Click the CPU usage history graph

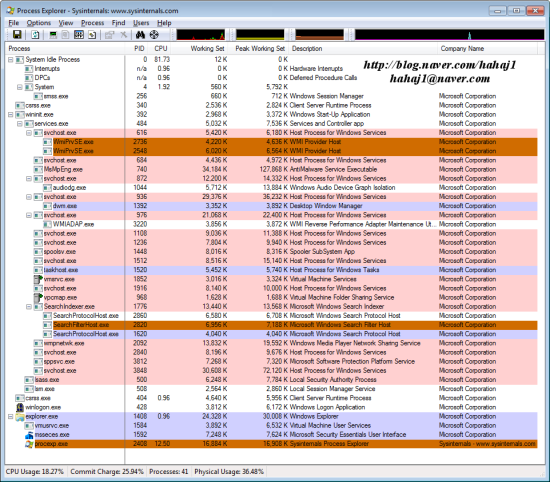pos(201,35)
